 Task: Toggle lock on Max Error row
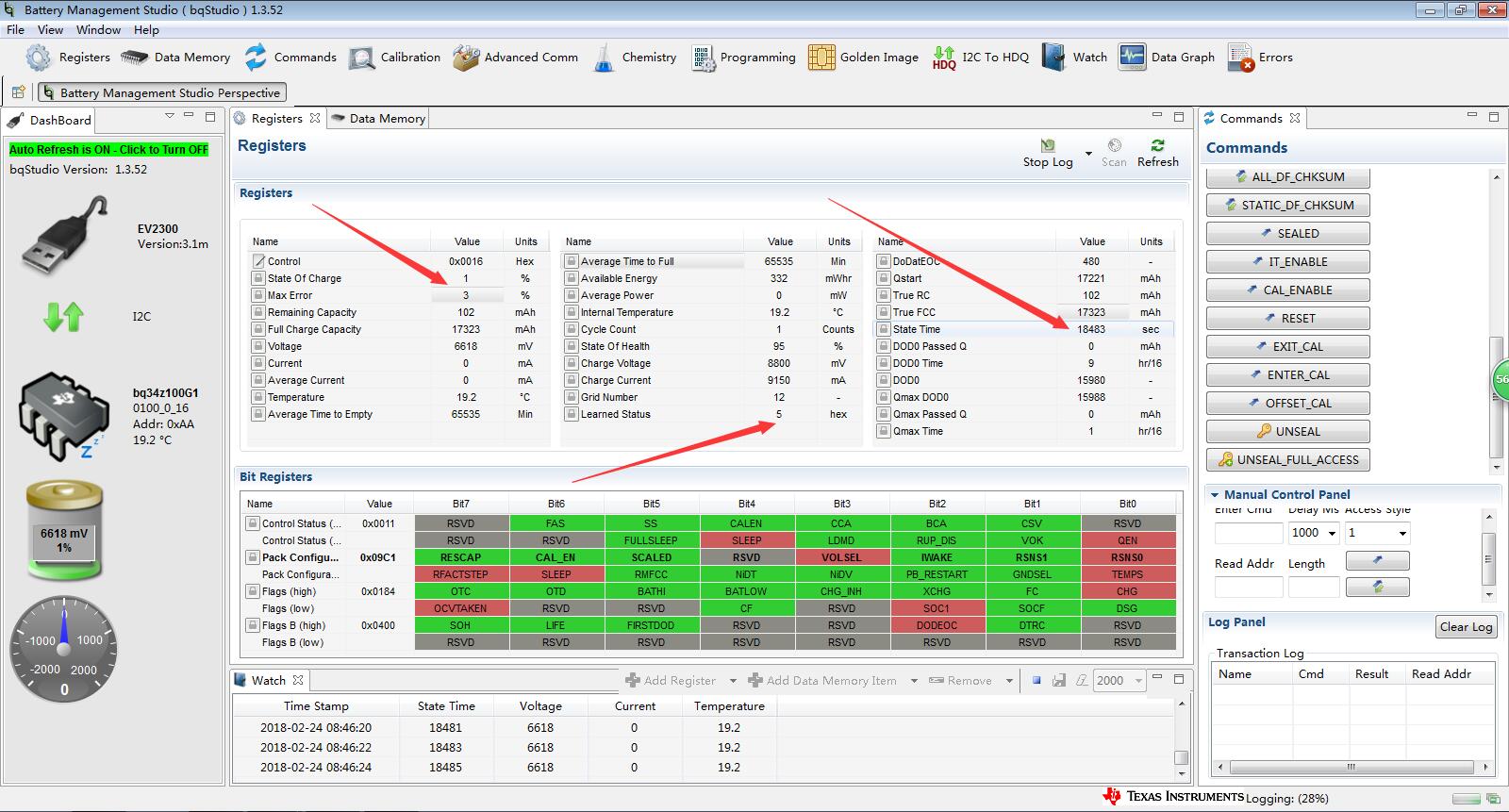[257, 295]
